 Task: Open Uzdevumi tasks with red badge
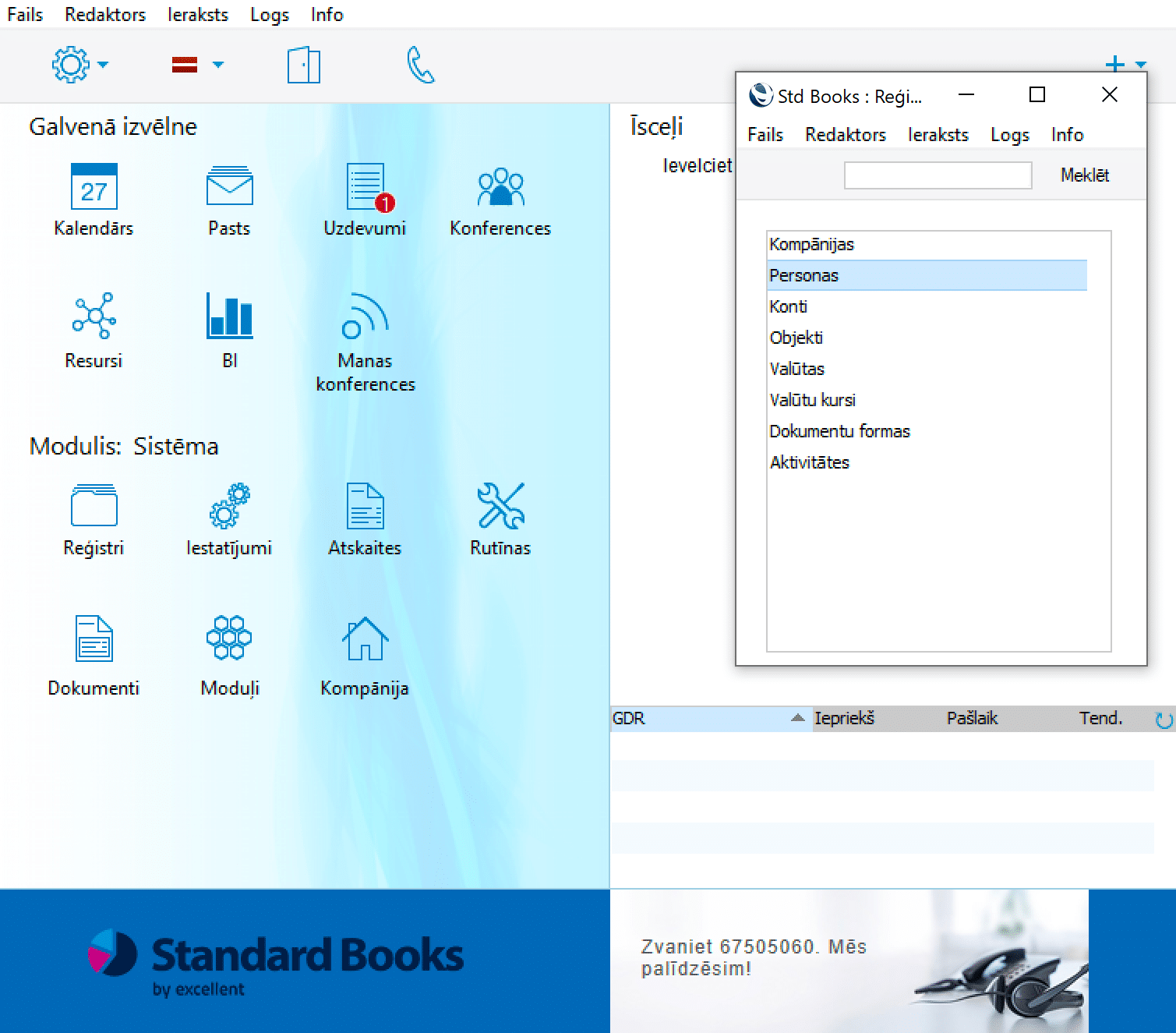(365, 187)
